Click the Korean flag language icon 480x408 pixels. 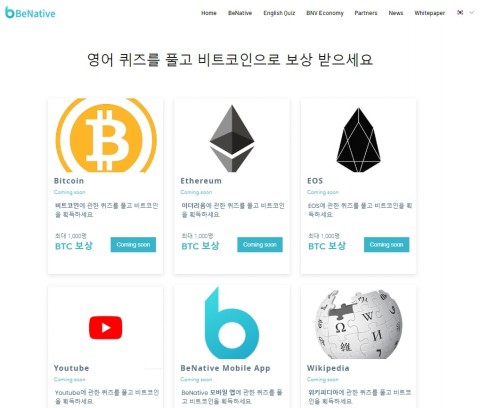click(x=460, y=13)
